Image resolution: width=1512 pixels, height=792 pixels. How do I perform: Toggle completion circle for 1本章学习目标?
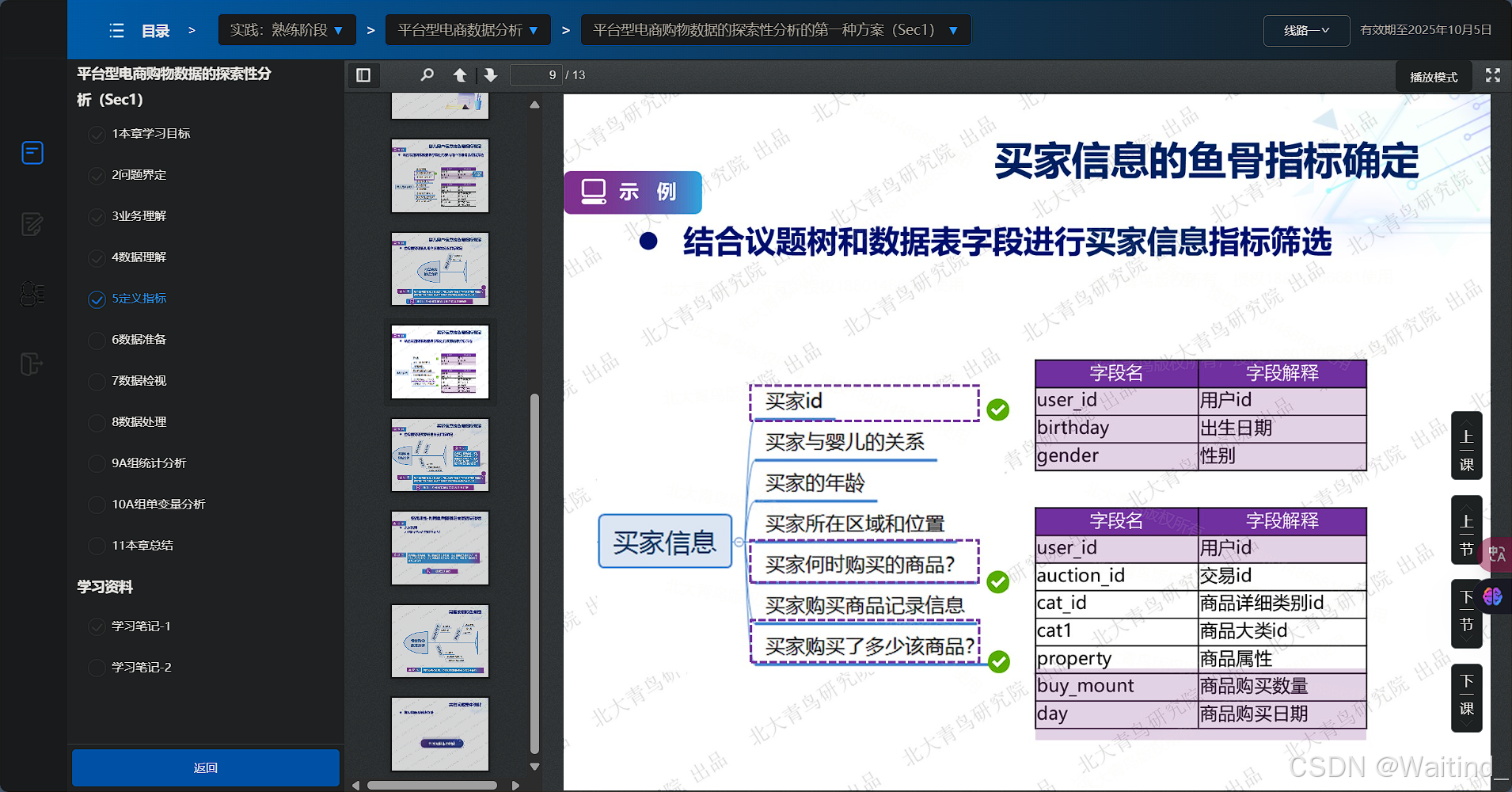(x=97, y=135)
